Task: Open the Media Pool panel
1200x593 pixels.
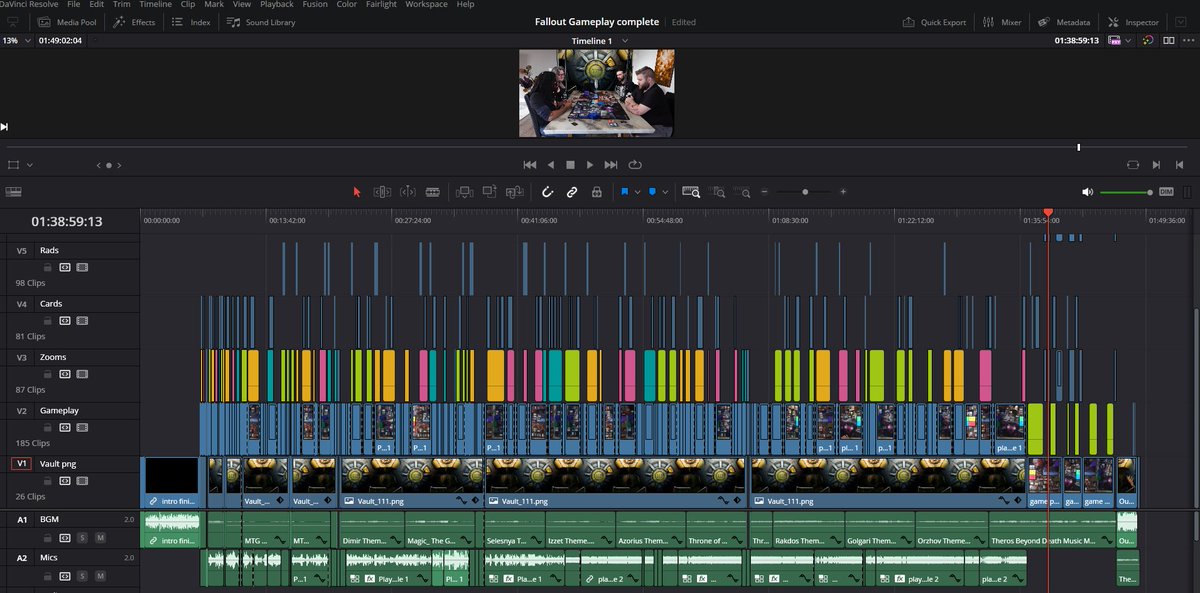Action: point(67,22)
